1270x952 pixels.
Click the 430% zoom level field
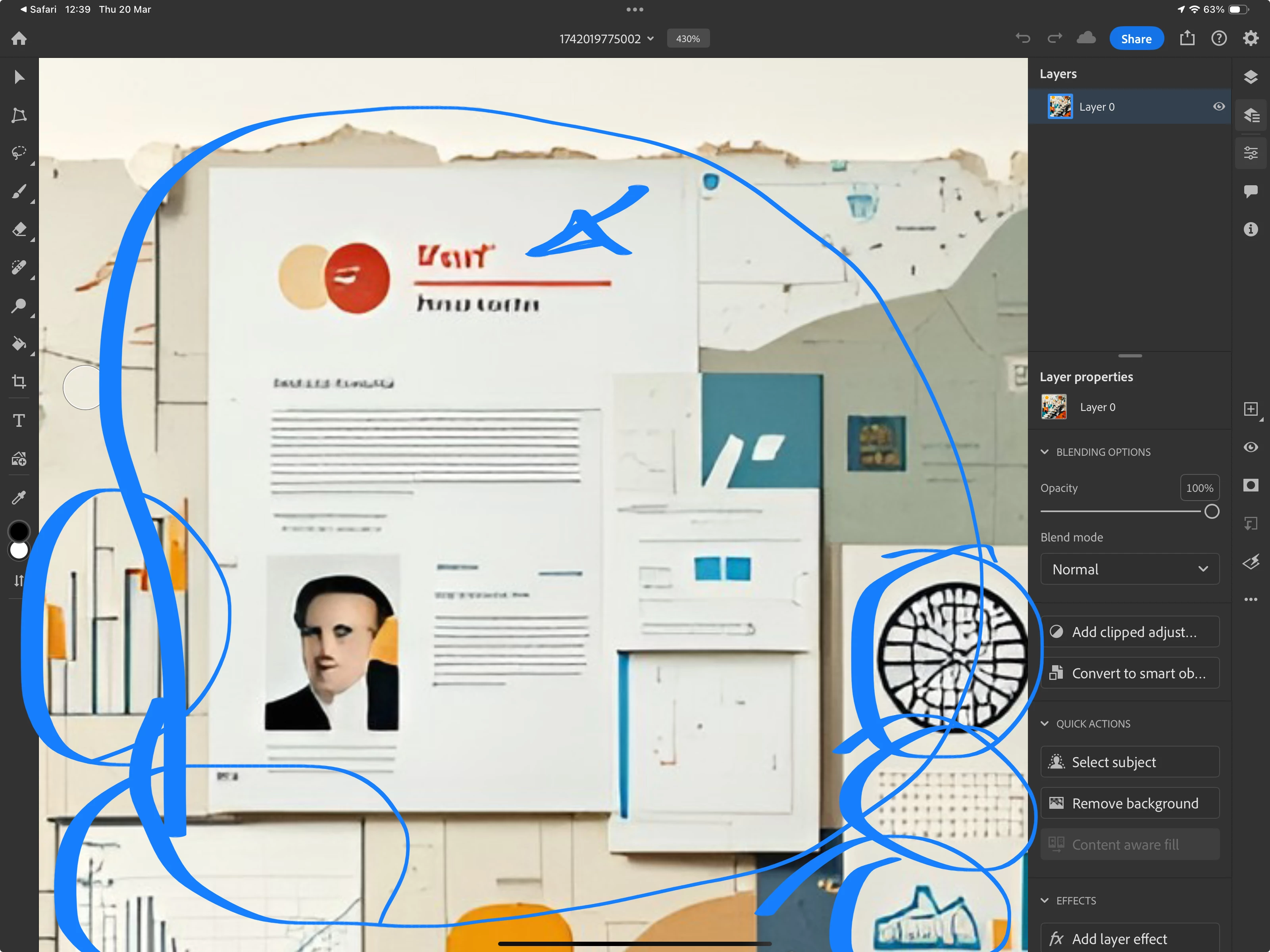pos(688,38)
